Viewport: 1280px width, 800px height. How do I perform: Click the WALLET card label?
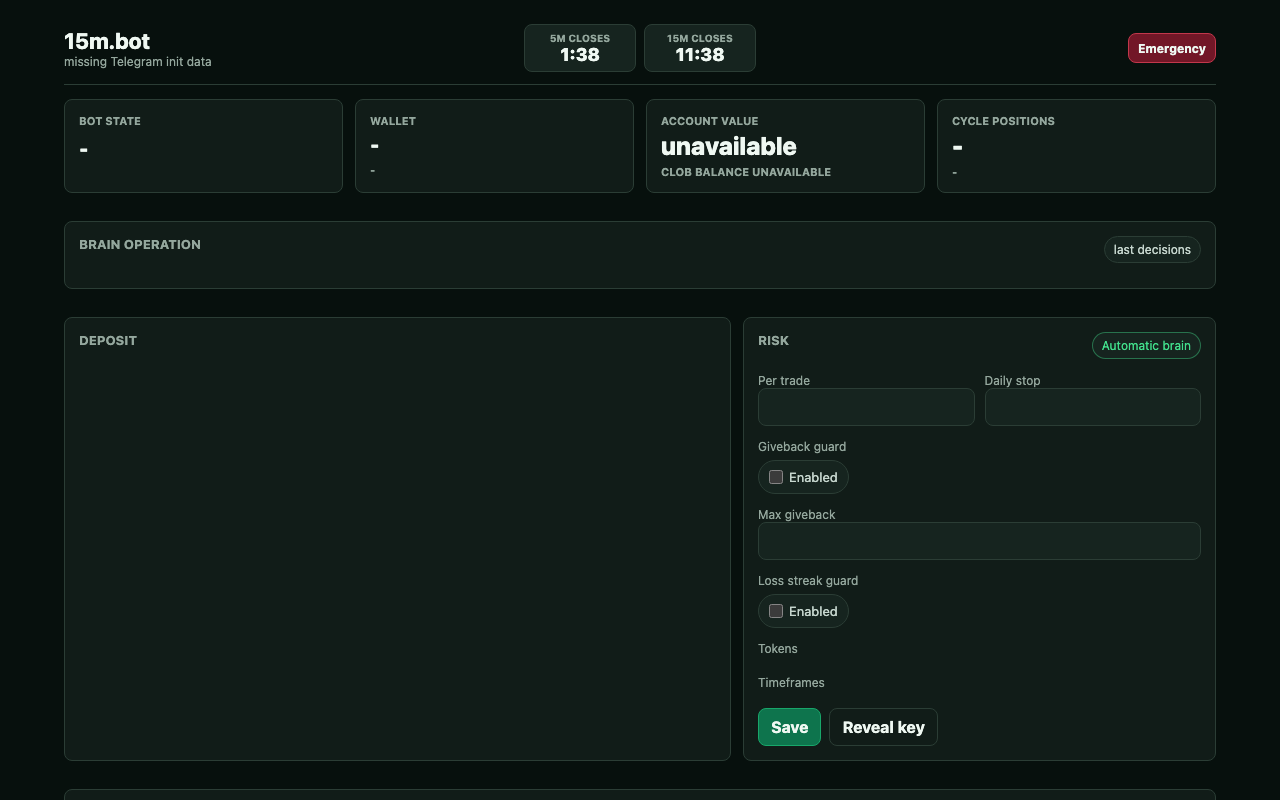(393, 121)
